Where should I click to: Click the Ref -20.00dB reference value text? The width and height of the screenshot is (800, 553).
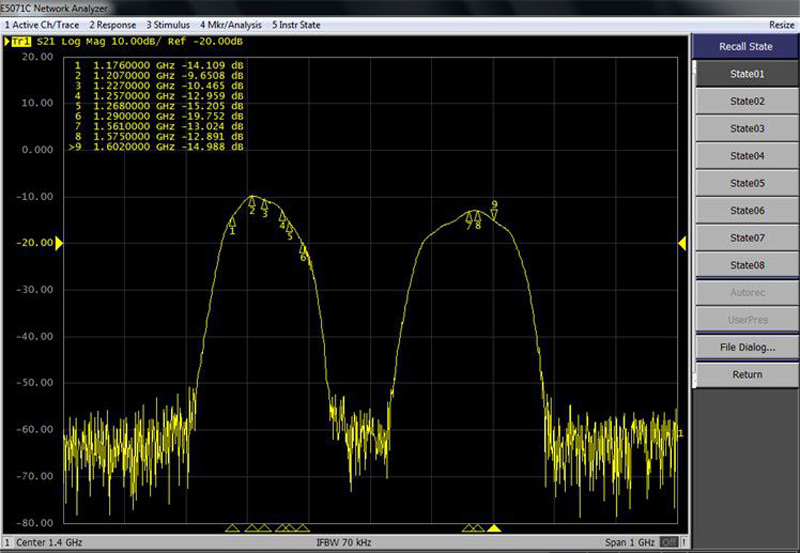205,41
